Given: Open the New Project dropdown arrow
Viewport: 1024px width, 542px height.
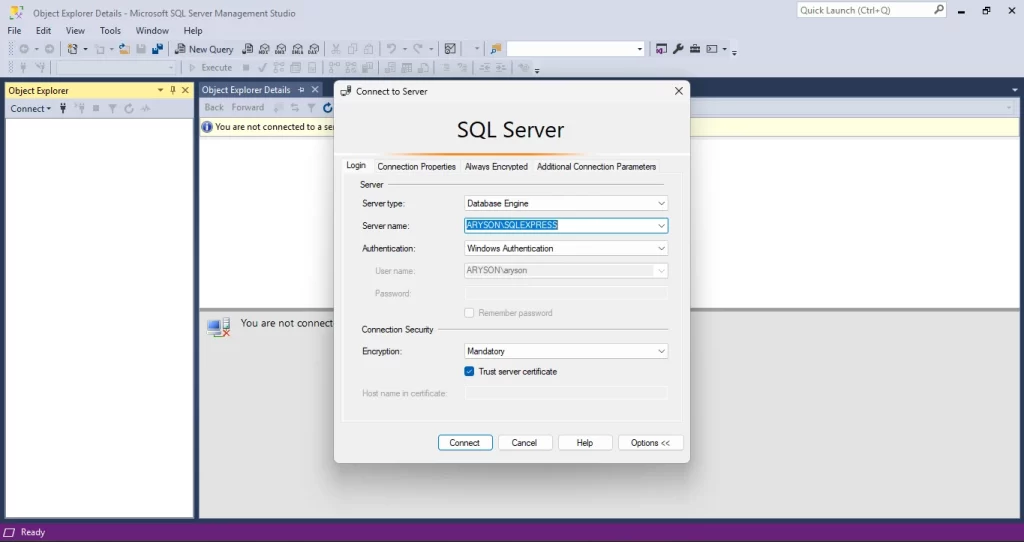Looking at the screenshot, I should tap(85, 49).
